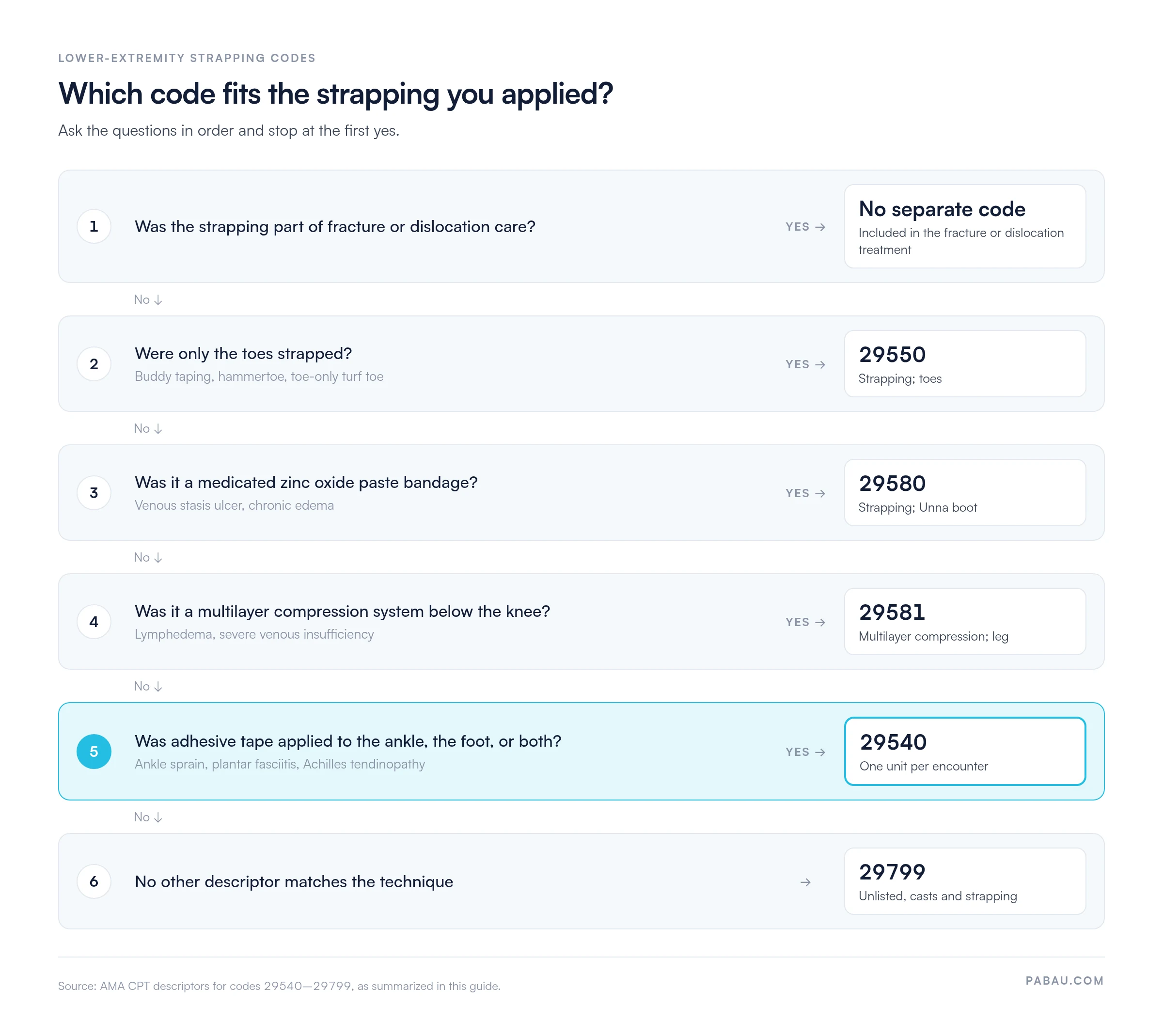Screen dimensions: 1163x1036
Task: Click the step 4 number circle
Action: (94, 622)
